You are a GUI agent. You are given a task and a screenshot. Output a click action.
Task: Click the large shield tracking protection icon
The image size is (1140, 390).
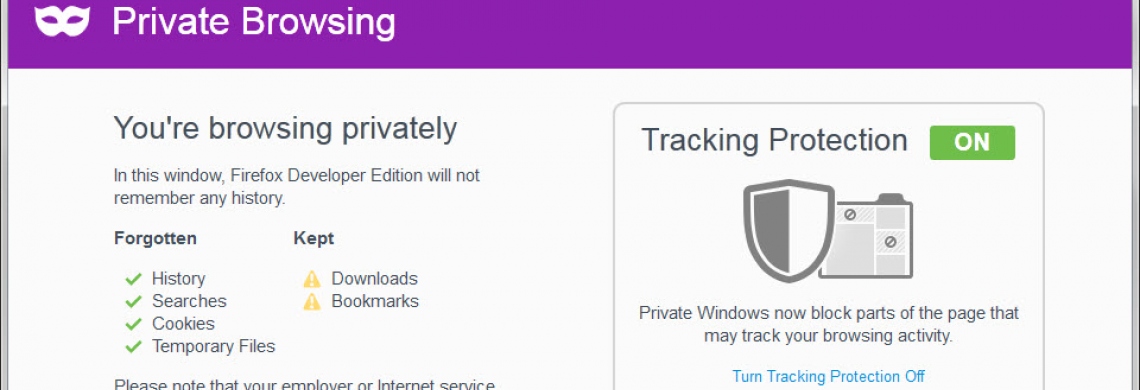[788, 231]
